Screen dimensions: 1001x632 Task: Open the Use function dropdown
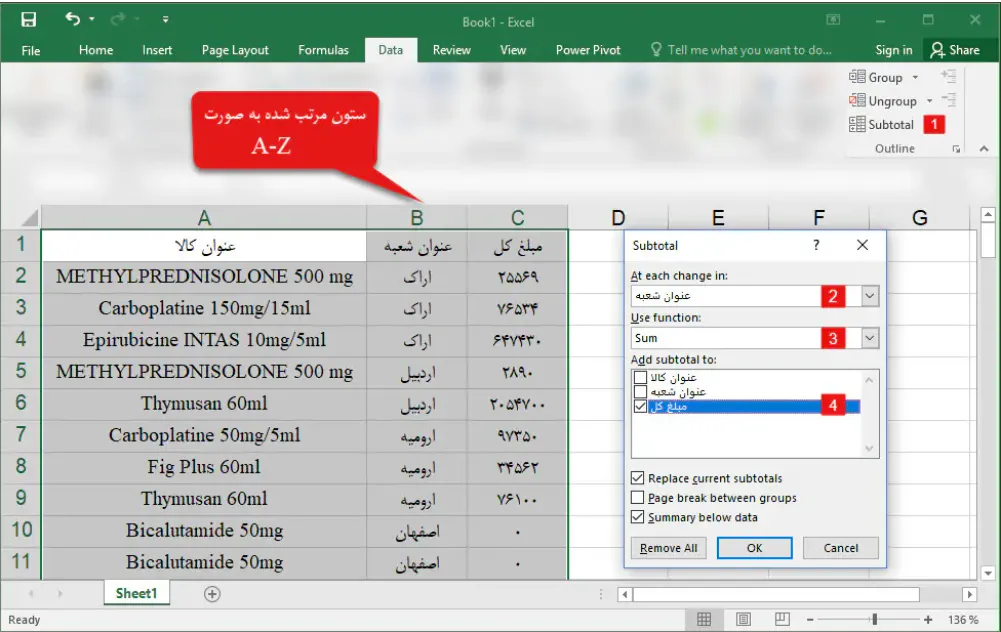pyautogui.click(x=869, y=339)
